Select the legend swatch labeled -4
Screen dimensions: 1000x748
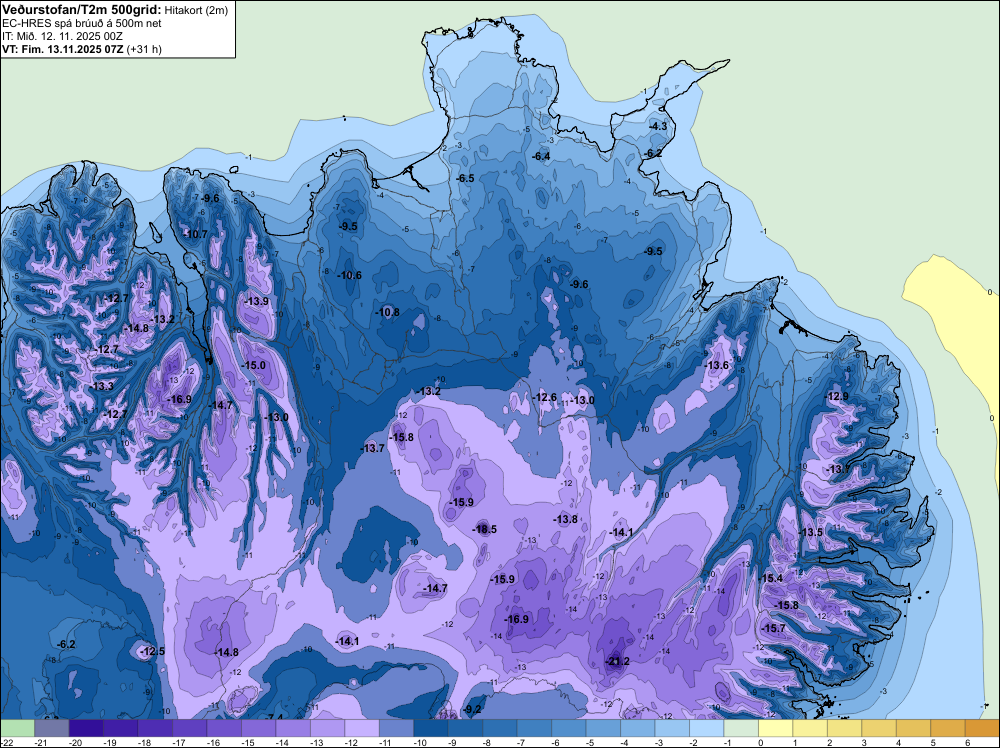tap(637, 728)
